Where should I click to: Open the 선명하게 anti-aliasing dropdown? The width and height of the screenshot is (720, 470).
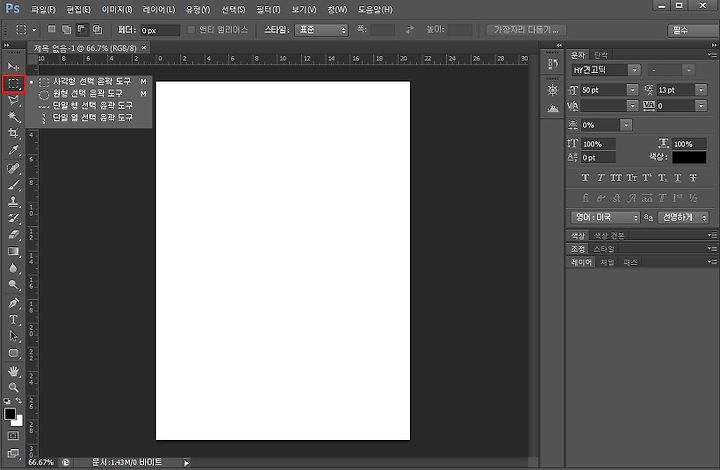point(683,218)
